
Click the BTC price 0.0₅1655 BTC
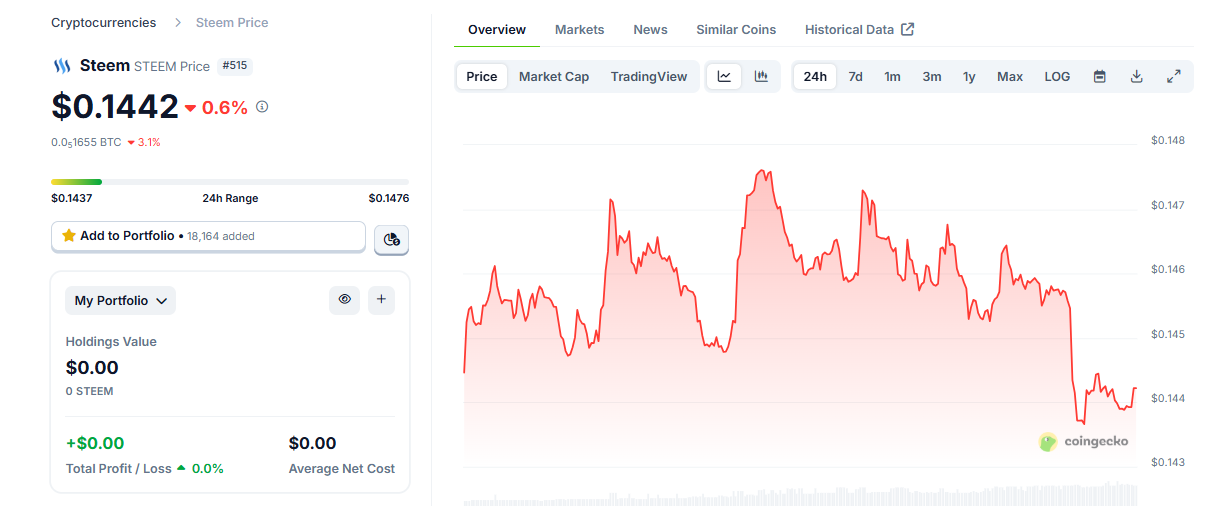point(86,142)
